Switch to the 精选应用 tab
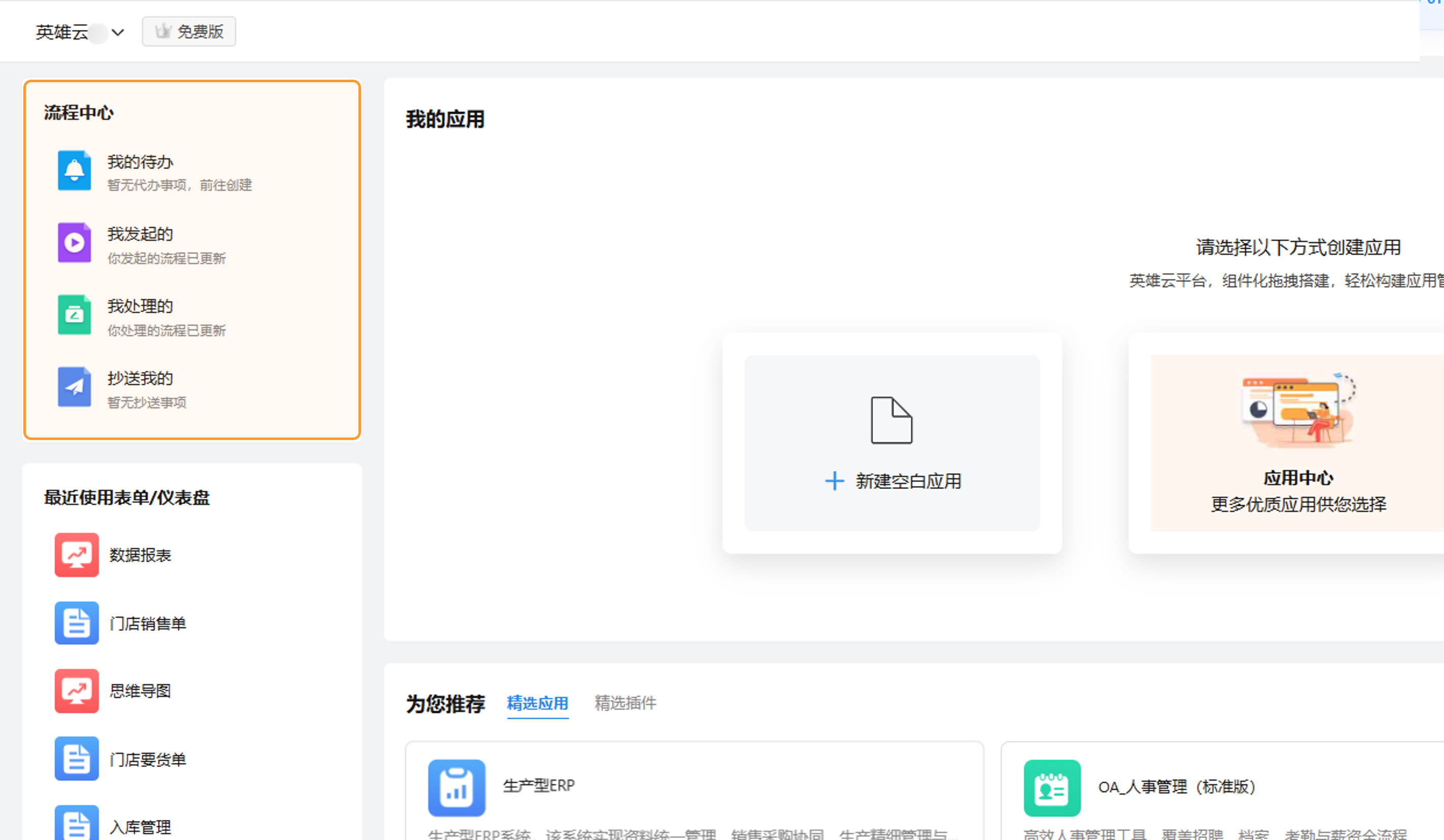 point(537,703)
